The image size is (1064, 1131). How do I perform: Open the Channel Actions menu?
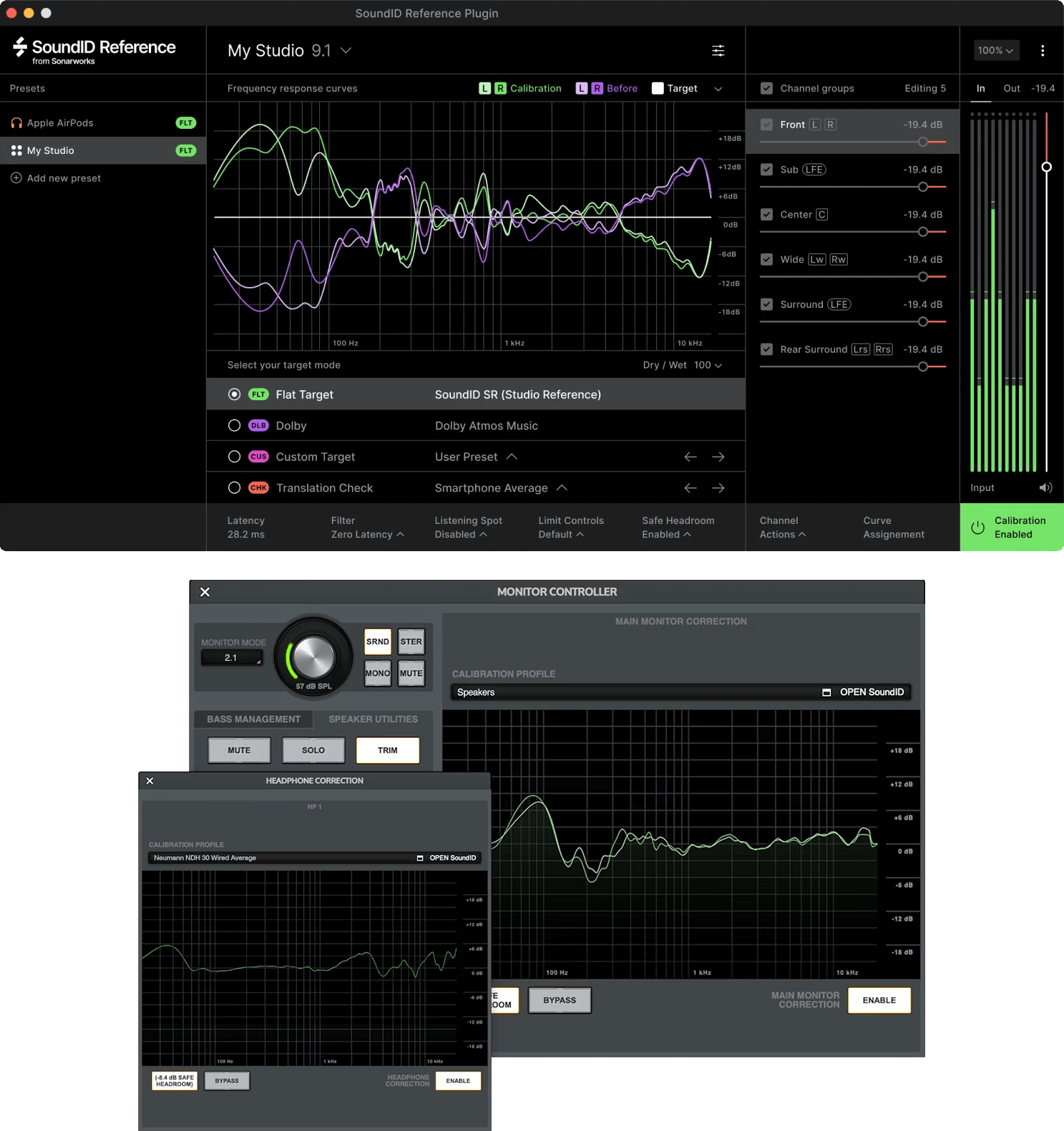[782, 528]
